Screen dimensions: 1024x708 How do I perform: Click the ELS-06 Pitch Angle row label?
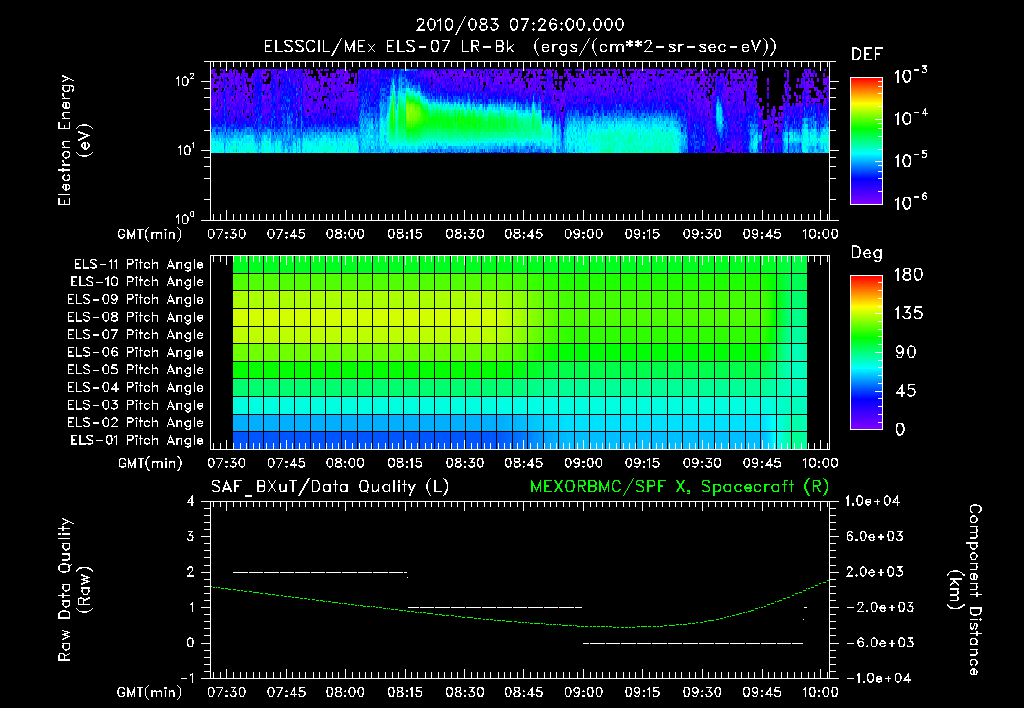point(136,353)
